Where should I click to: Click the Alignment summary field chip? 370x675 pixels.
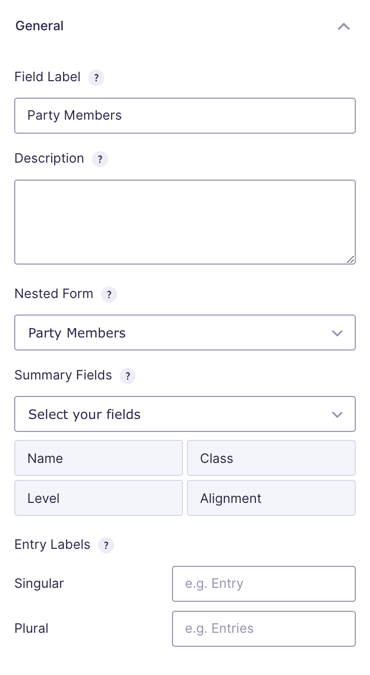click(271, 498)
